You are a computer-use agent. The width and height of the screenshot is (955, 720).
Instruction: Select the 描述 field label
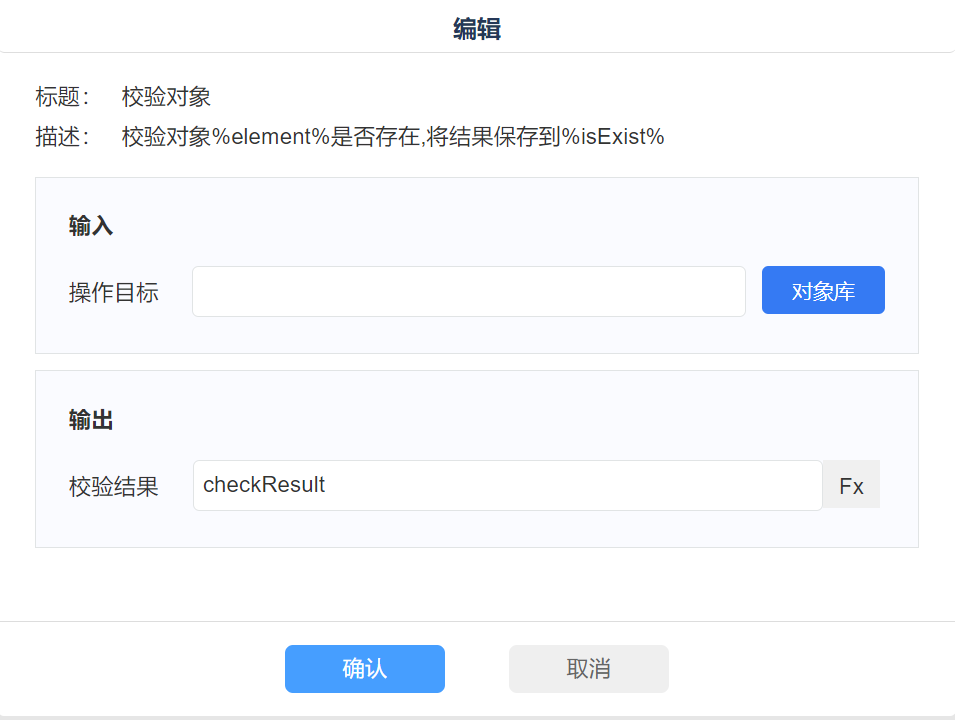tap(62, 137)
